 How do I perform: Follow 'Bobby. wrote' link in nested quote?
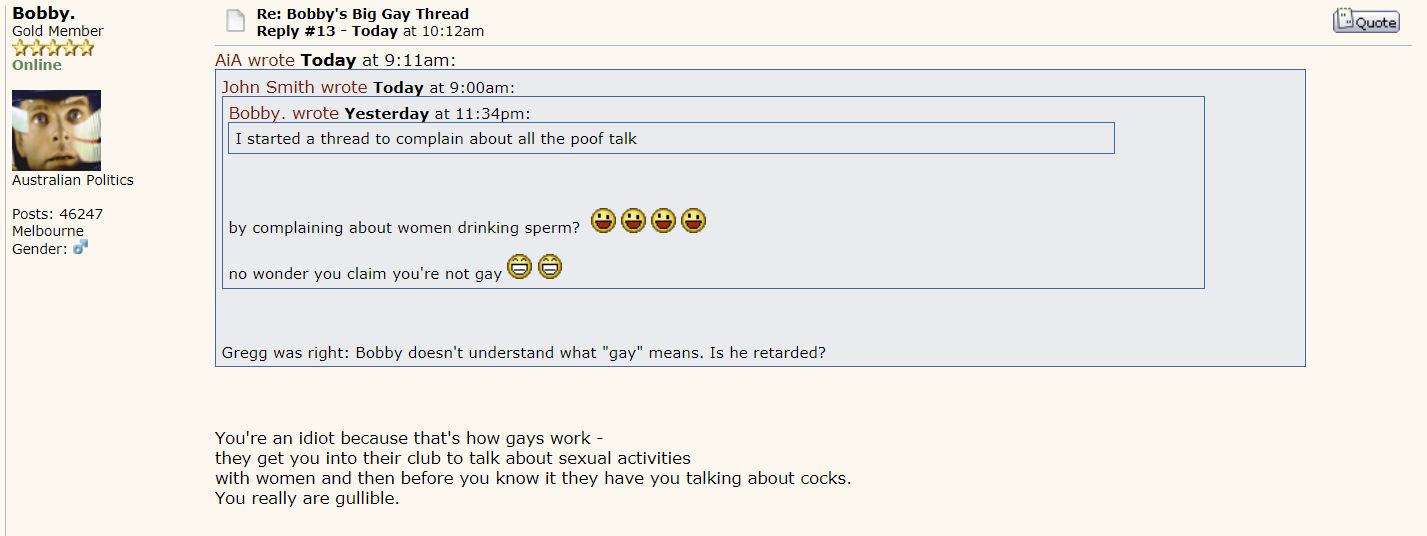pos(284,114)
